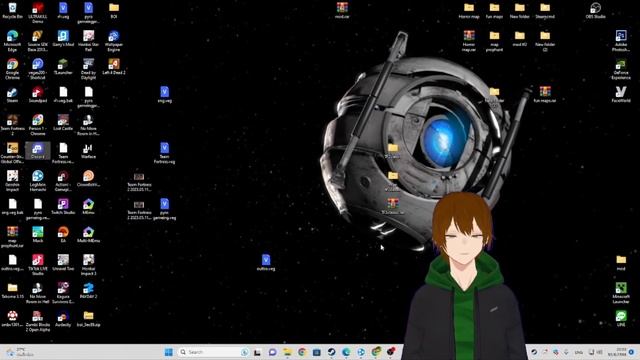Screen dimensions: 640x360
Task: Open the Twitch Studio shortcut
Action: (x=63, y=207)
